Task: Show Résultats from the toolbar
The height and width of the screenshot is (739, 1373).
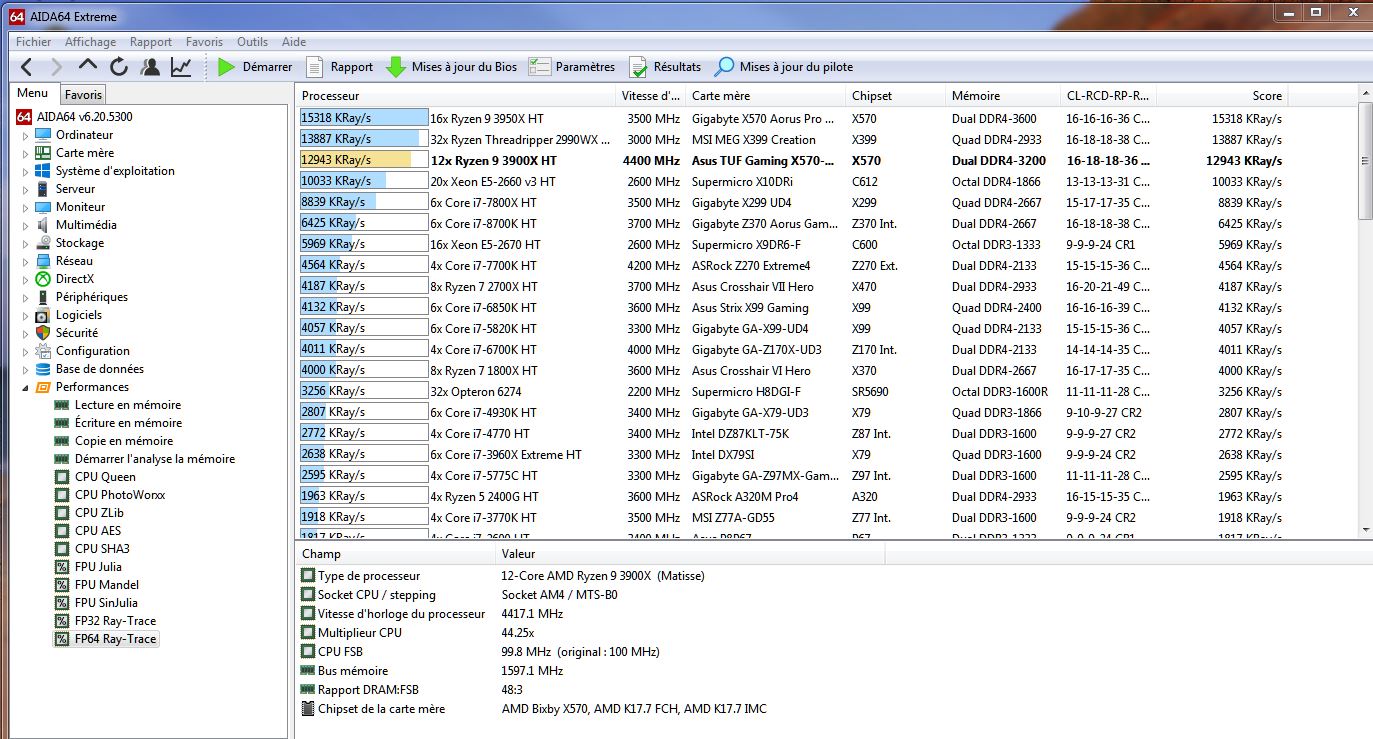Action: [665, 67]
